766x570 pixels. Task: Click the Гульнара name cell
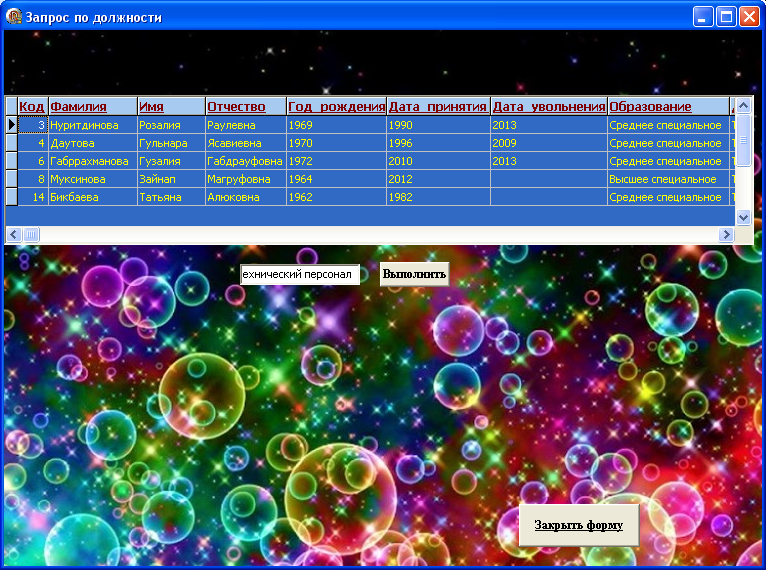coord(171,143)
